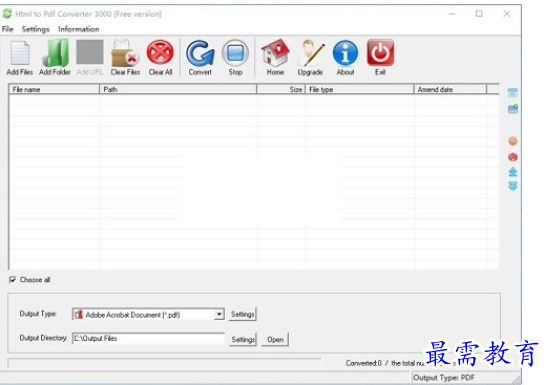The height and width of the screenshot is (385, 547).
Task: Click the Open output directory button
Action: 275,339
